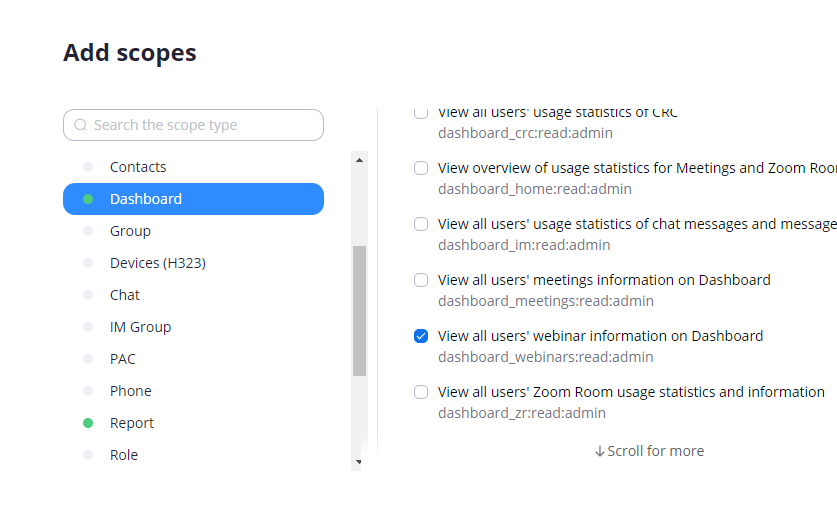The height and width of the screenshot is (508, 837).
Task: Click the scope list scrollbar down arrow
Action: 359,462
